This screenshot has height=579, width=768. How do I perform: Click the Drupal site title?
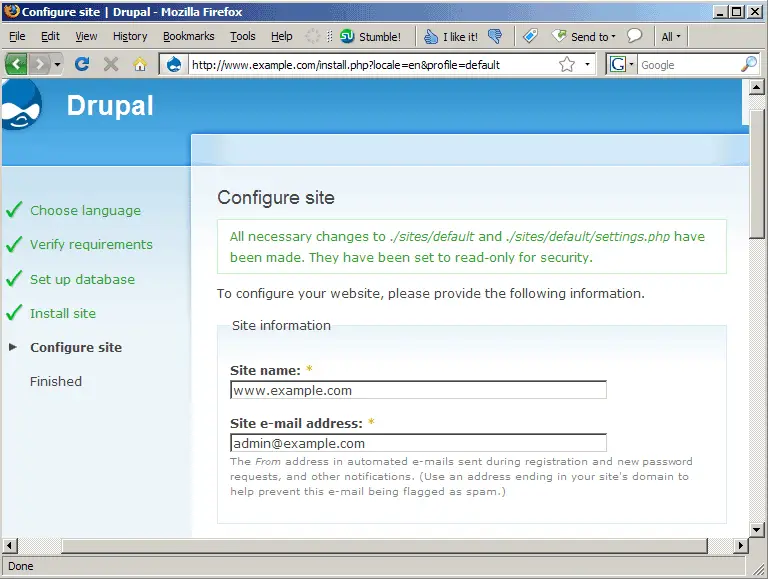tap(110, 105)
